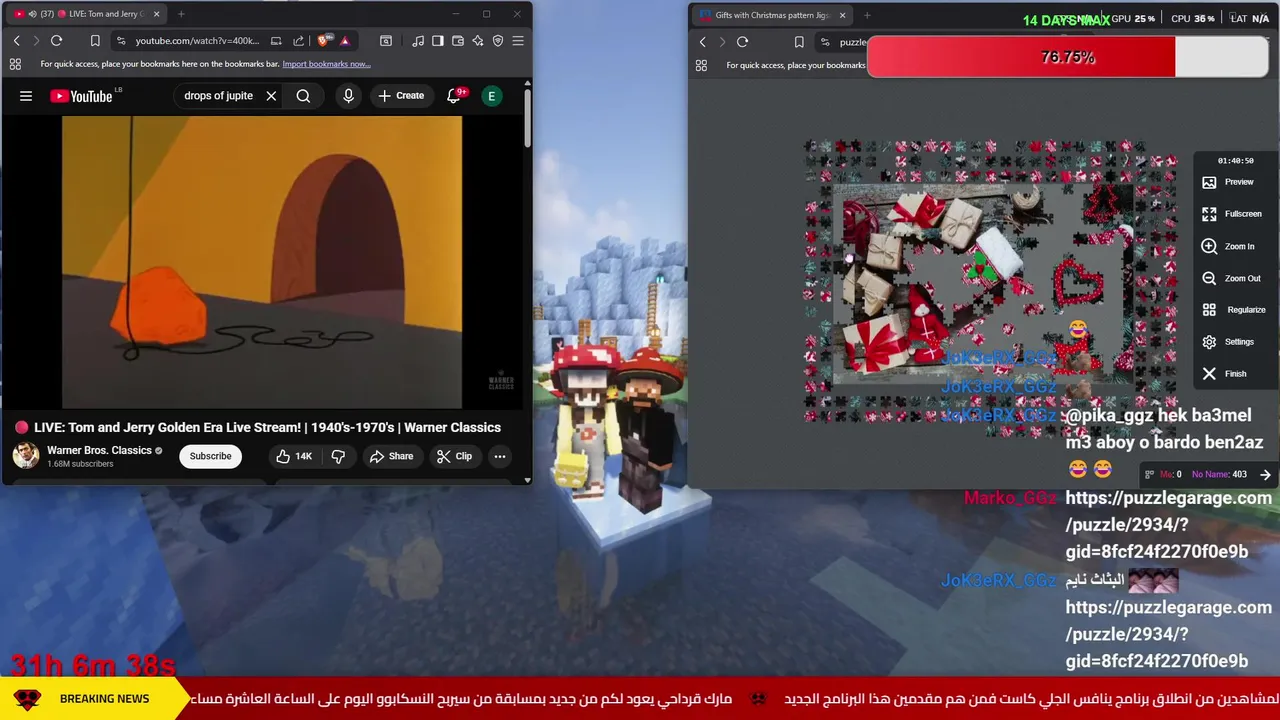The image size is (1280, 720).
Task: Reload the puzzle page
Action: pyautogui.click(x=742, y=42)
